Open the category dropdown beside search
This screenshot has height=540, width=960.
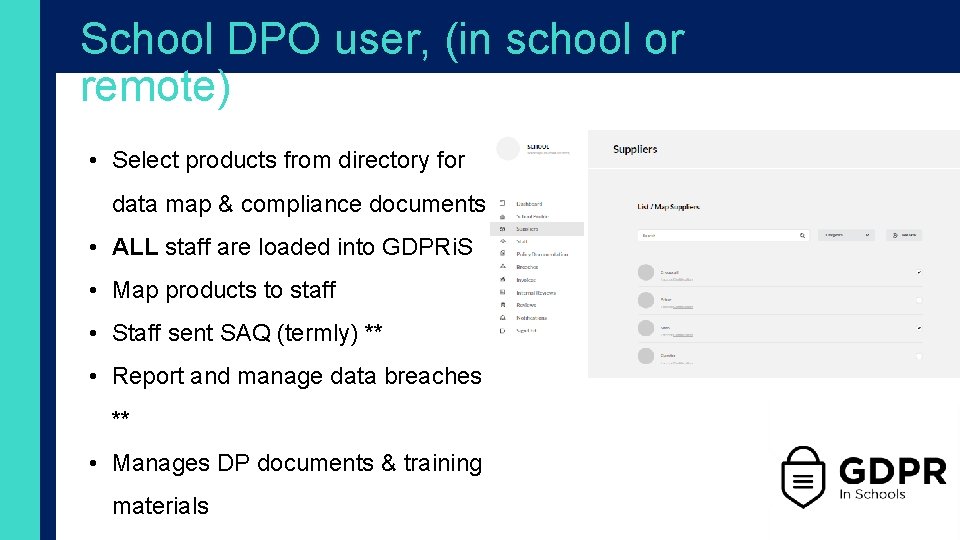846,235
